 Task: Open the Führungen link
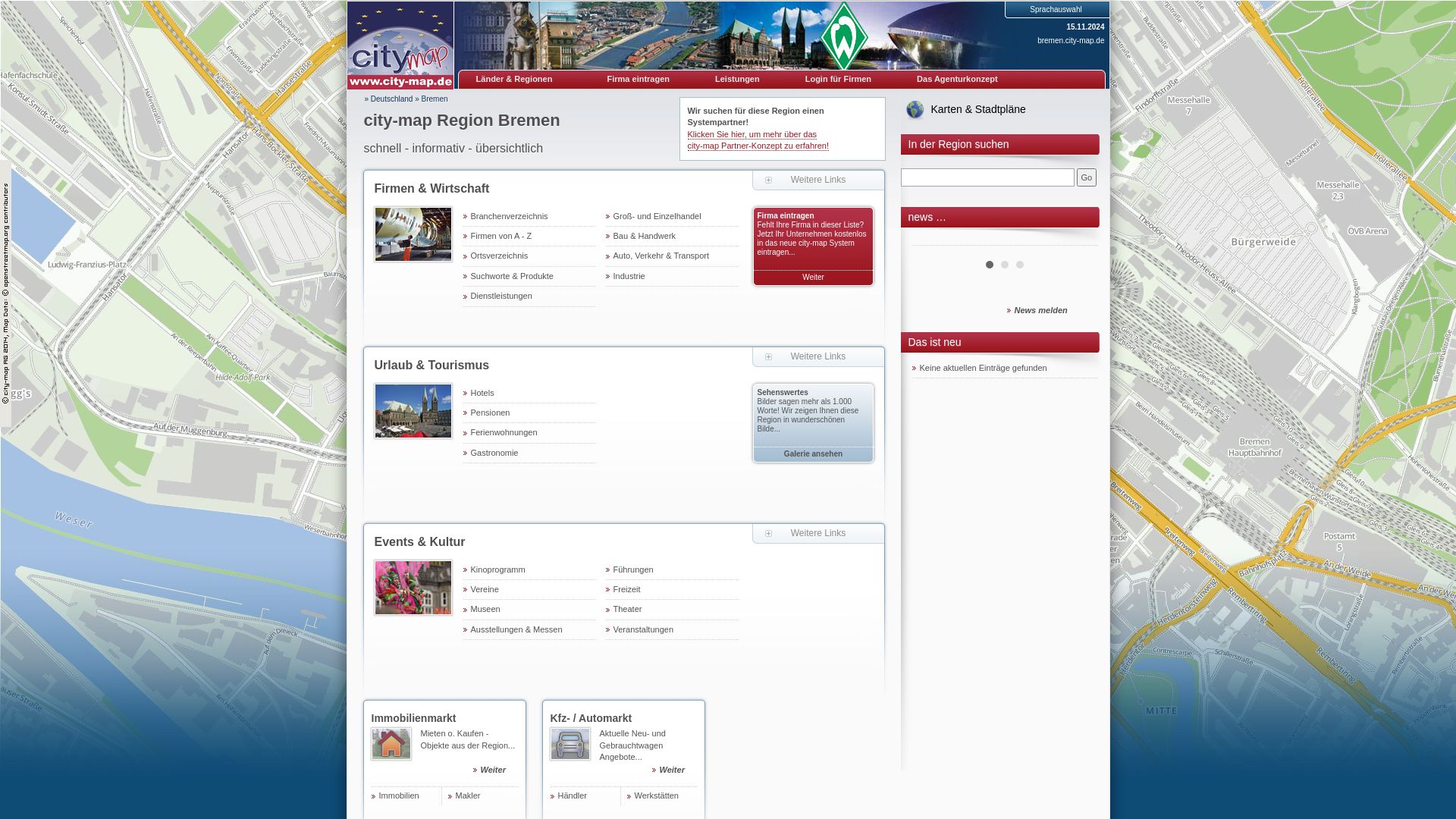pos(633,570)
